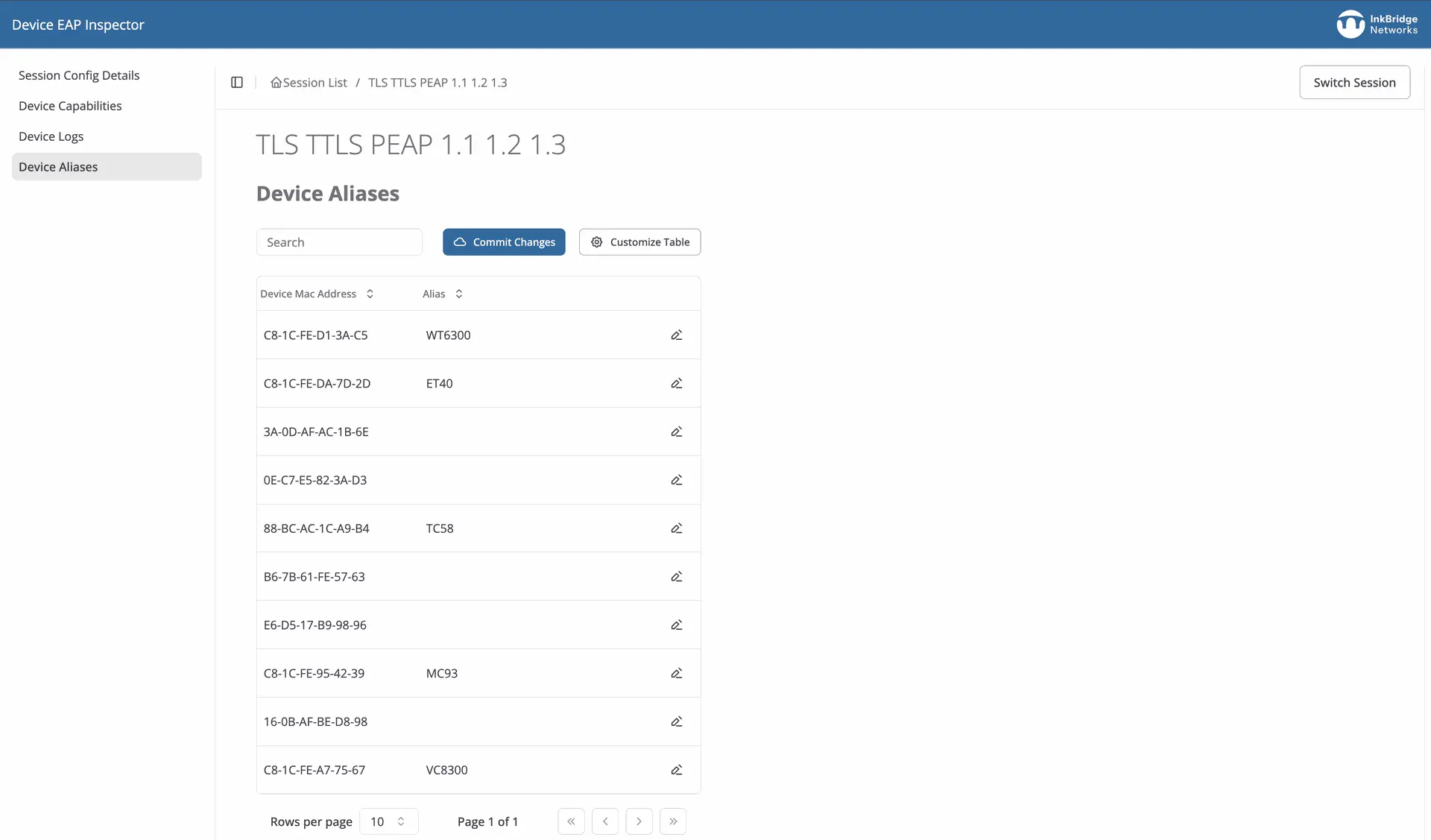This screenshot has height=840, width=1431.
Task: Open Session Config Details page
Action: point(79,75)
